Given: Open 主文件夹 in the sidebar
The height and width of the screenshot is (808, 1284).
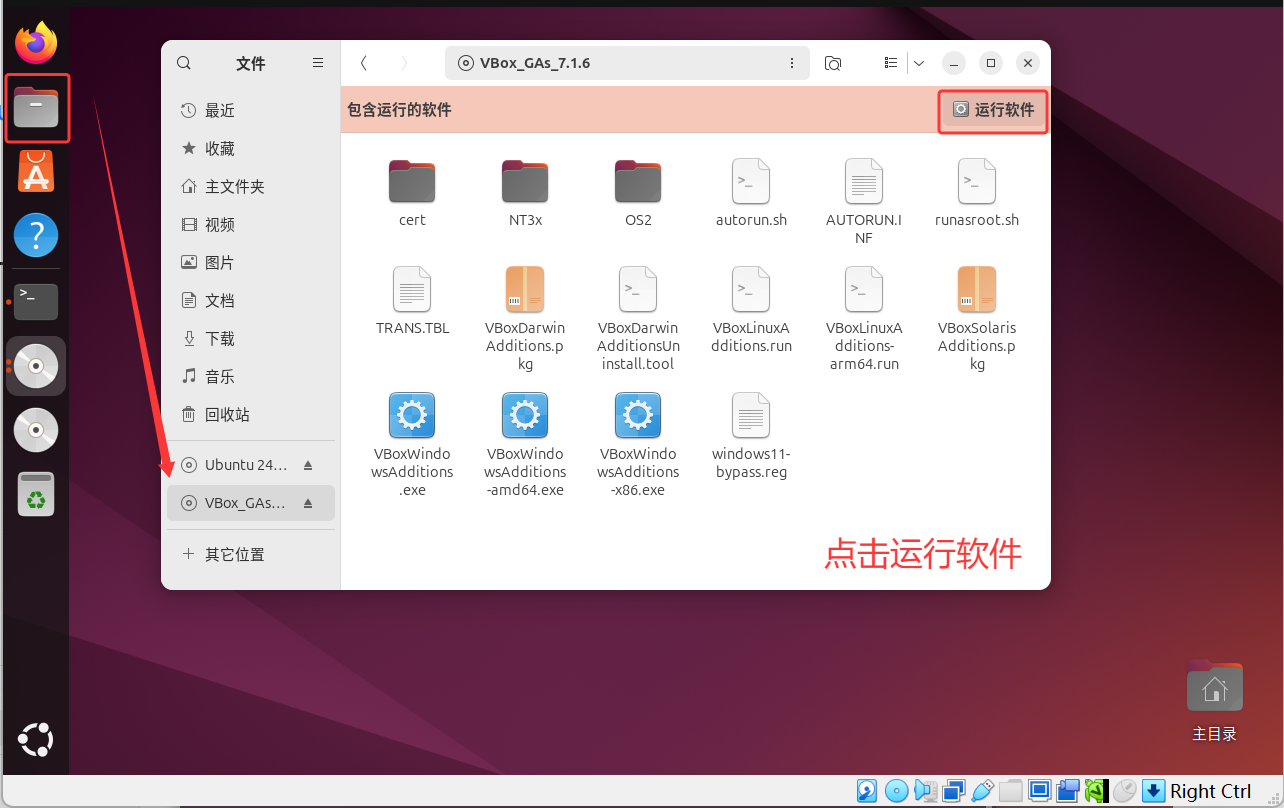Looking at the screenshot, I should point(250,186).
